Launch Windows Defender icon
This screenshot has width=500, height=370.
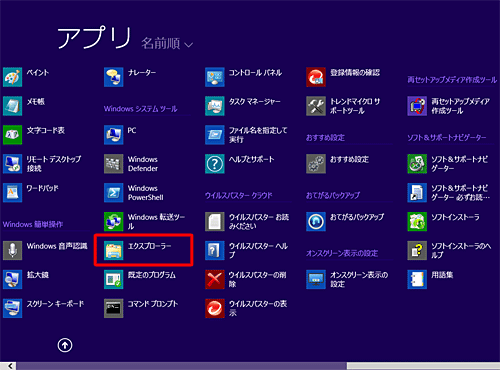click(114, 164)
